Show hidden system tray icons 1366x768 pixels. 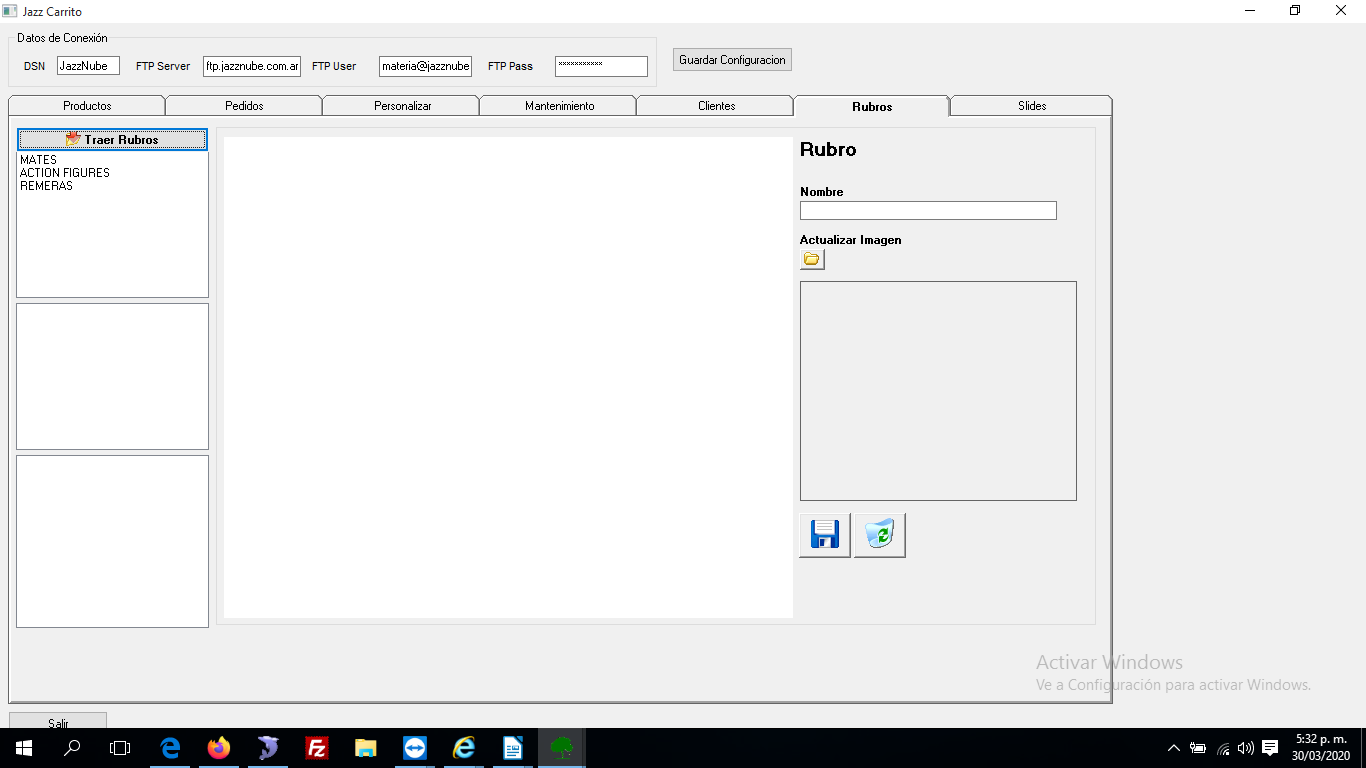[1174, 748]
